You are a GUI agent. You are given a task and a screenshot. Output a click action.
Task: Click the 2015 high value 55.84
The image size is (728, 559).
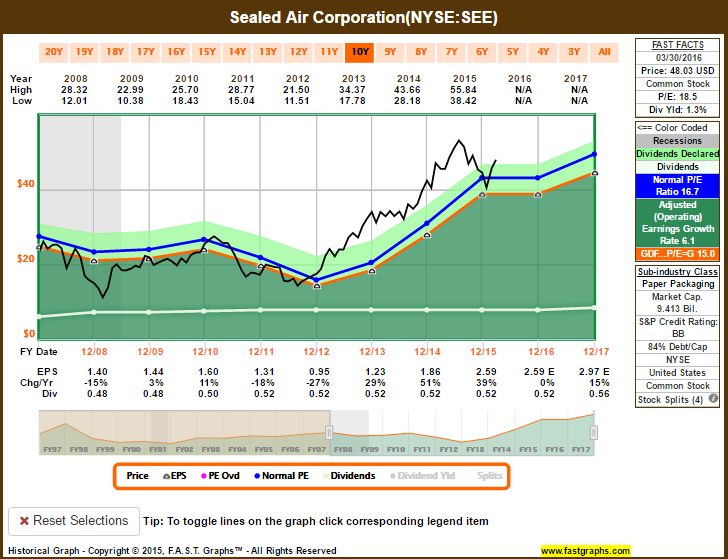(x=464, y=90)
